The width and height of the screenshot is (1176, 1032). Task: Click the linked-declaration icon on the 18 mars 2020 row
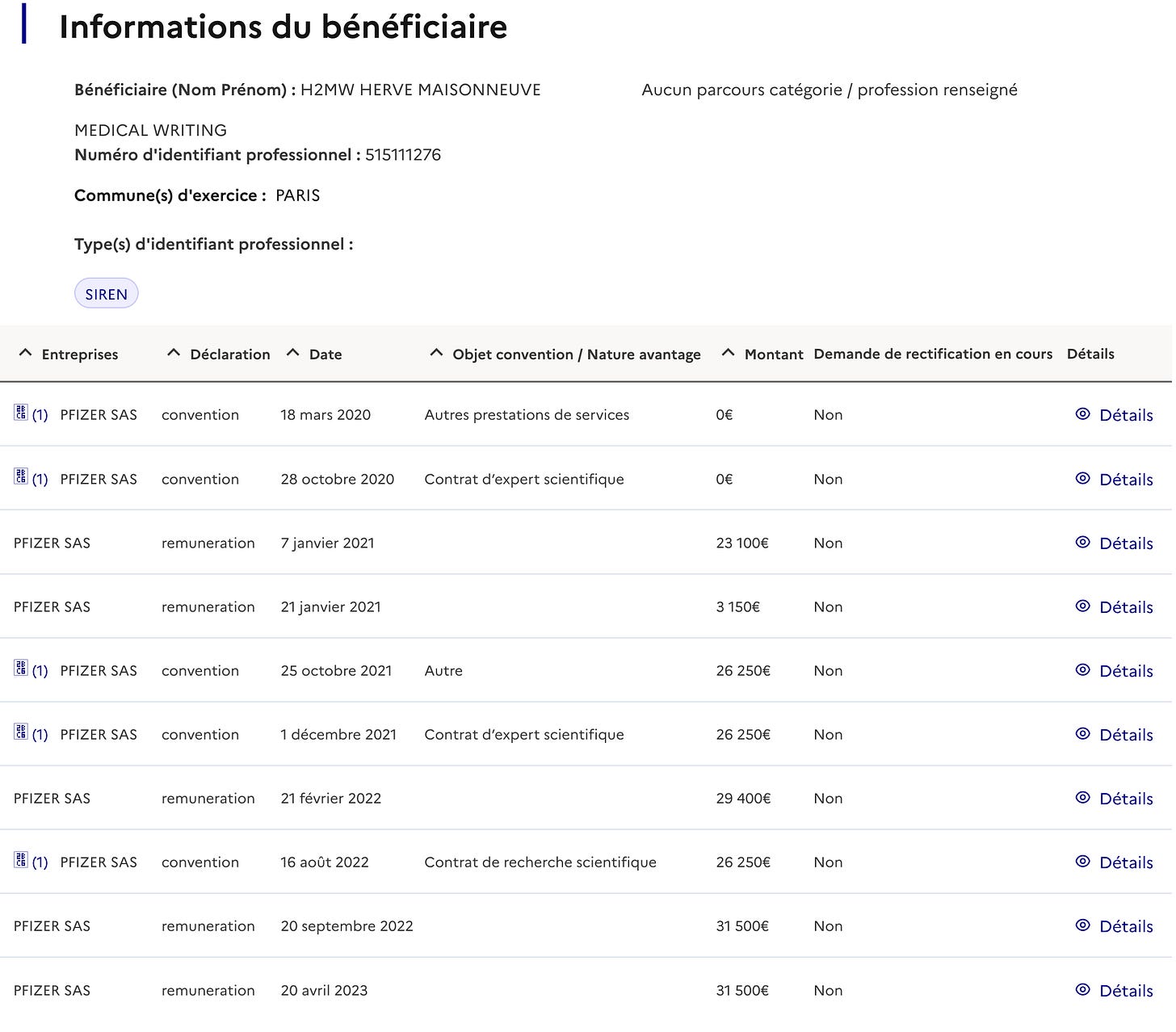[21, 413]
